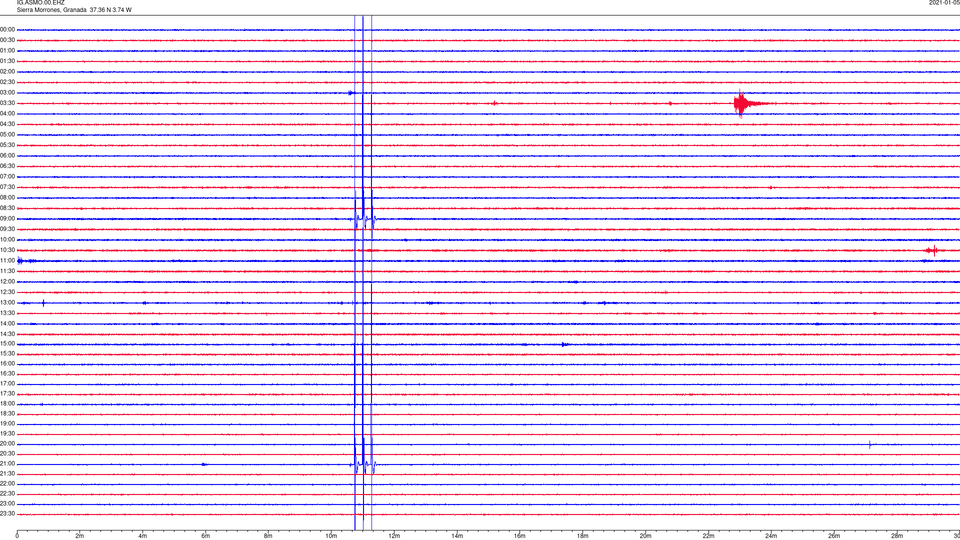Pick the 05:00 time label
This screenshot has width=960, height=540.
tap(7, 134)
